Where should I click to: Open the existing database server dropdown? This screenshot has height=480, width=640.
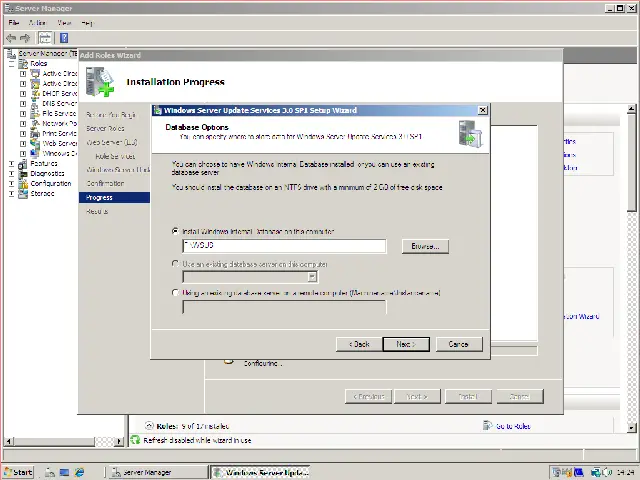pyautogui.click(x=312, y=277)
